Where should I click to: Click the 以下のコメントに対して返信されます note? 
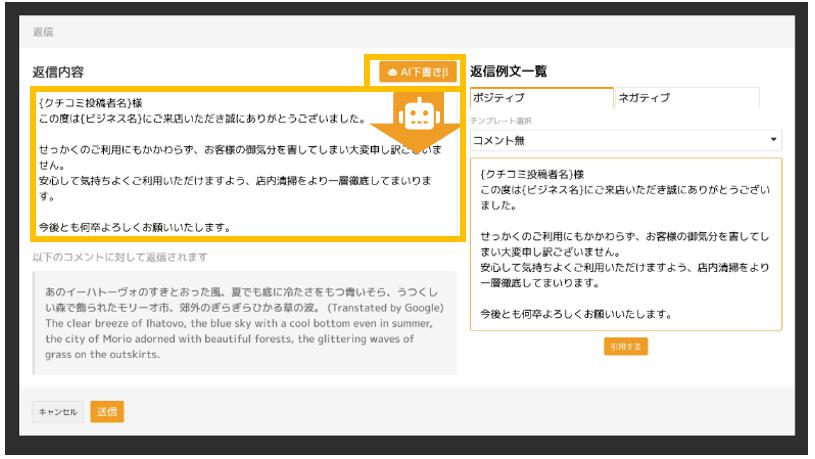(x=120, y=257)
